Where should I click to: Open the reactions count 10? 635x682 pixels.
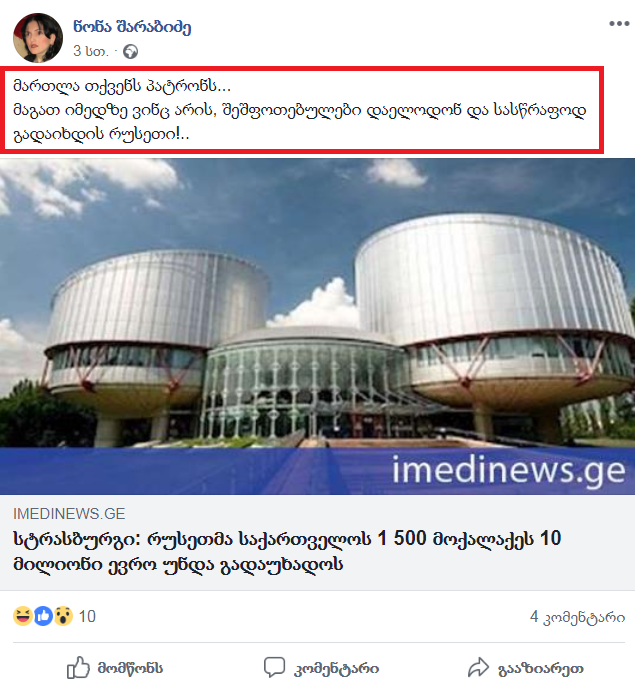[87, 616]
